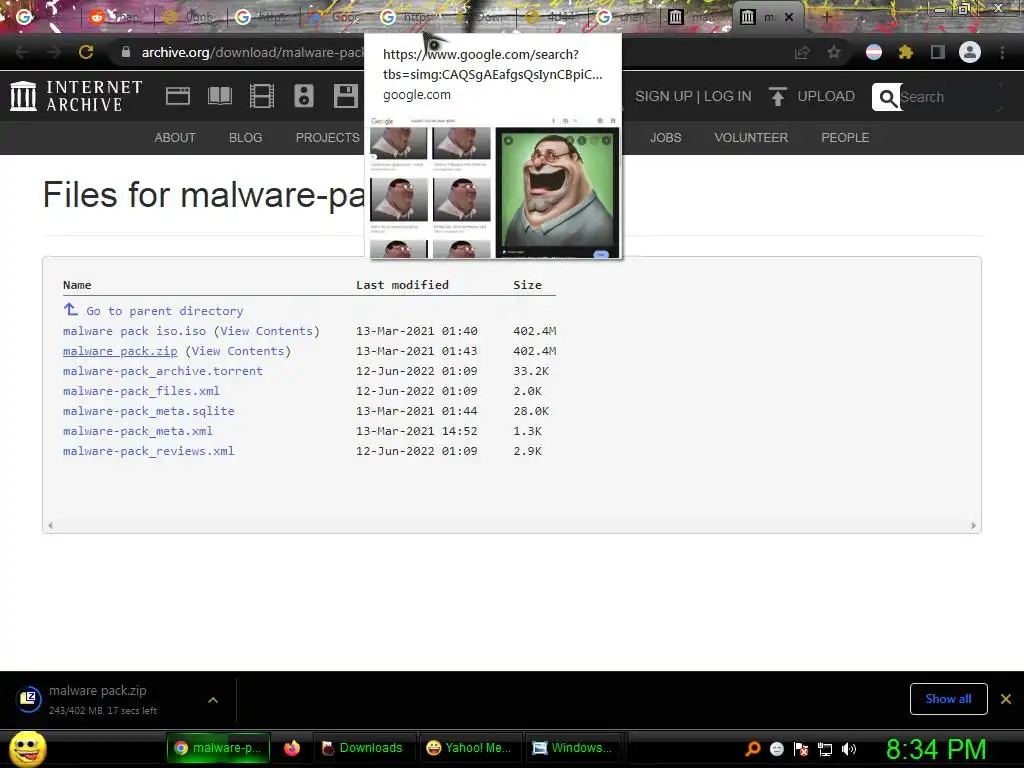Viewport: 1024px width, 768px height.
Task: Click the striped flag extension icon
Action: click(874, 52)
